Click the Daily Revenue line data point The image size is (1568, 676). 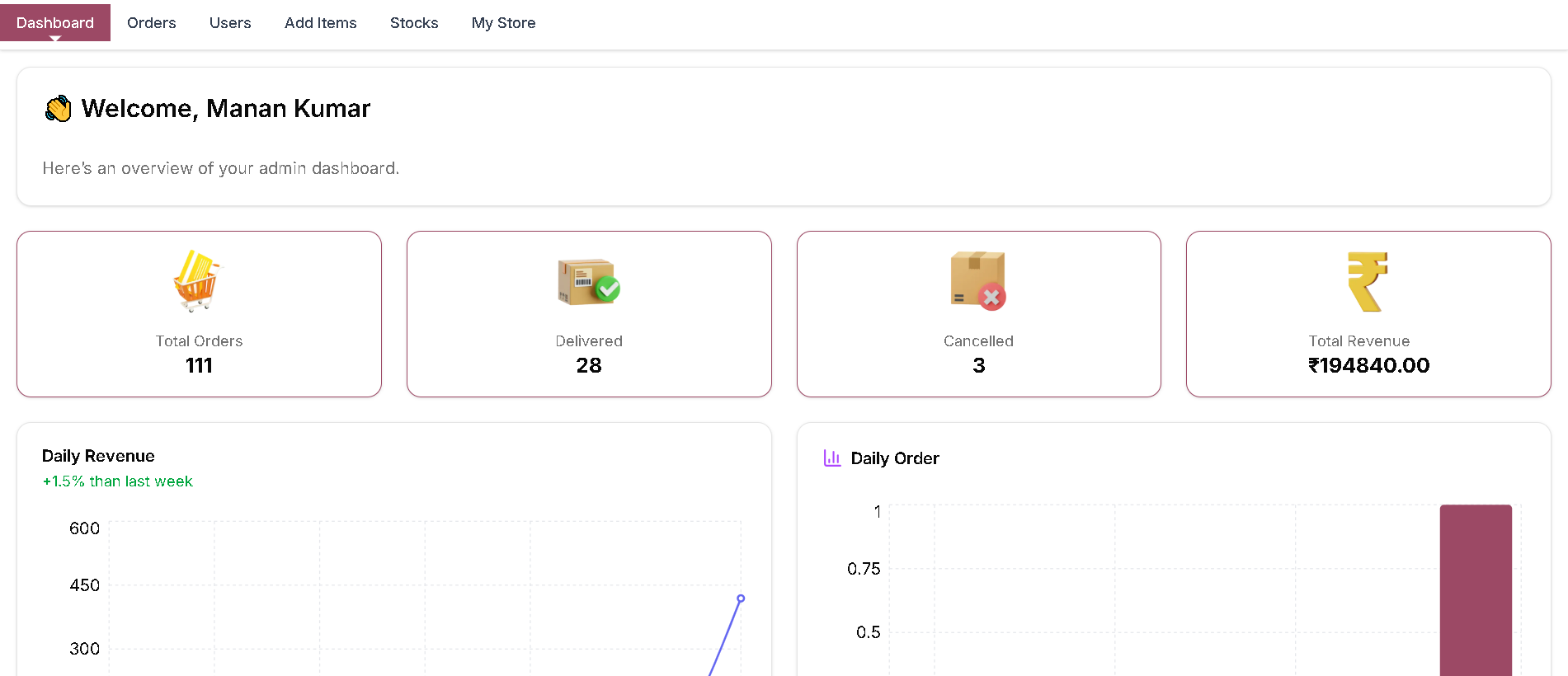tap(741, 599)
